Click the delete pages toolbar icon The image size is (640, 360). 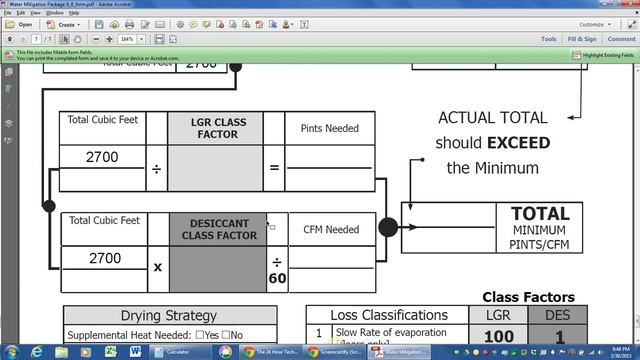[x=220, y=25]
